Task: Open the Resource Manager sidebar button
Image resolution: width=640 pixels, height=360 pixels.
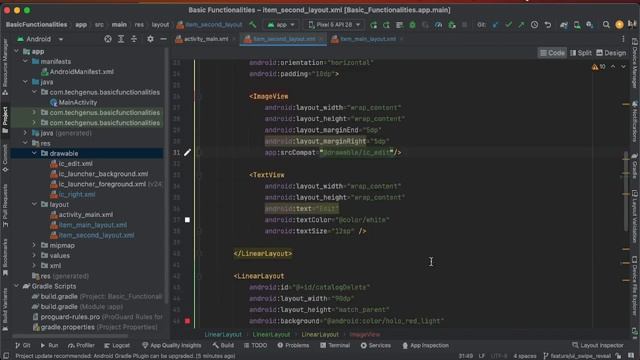Action: 5,67
